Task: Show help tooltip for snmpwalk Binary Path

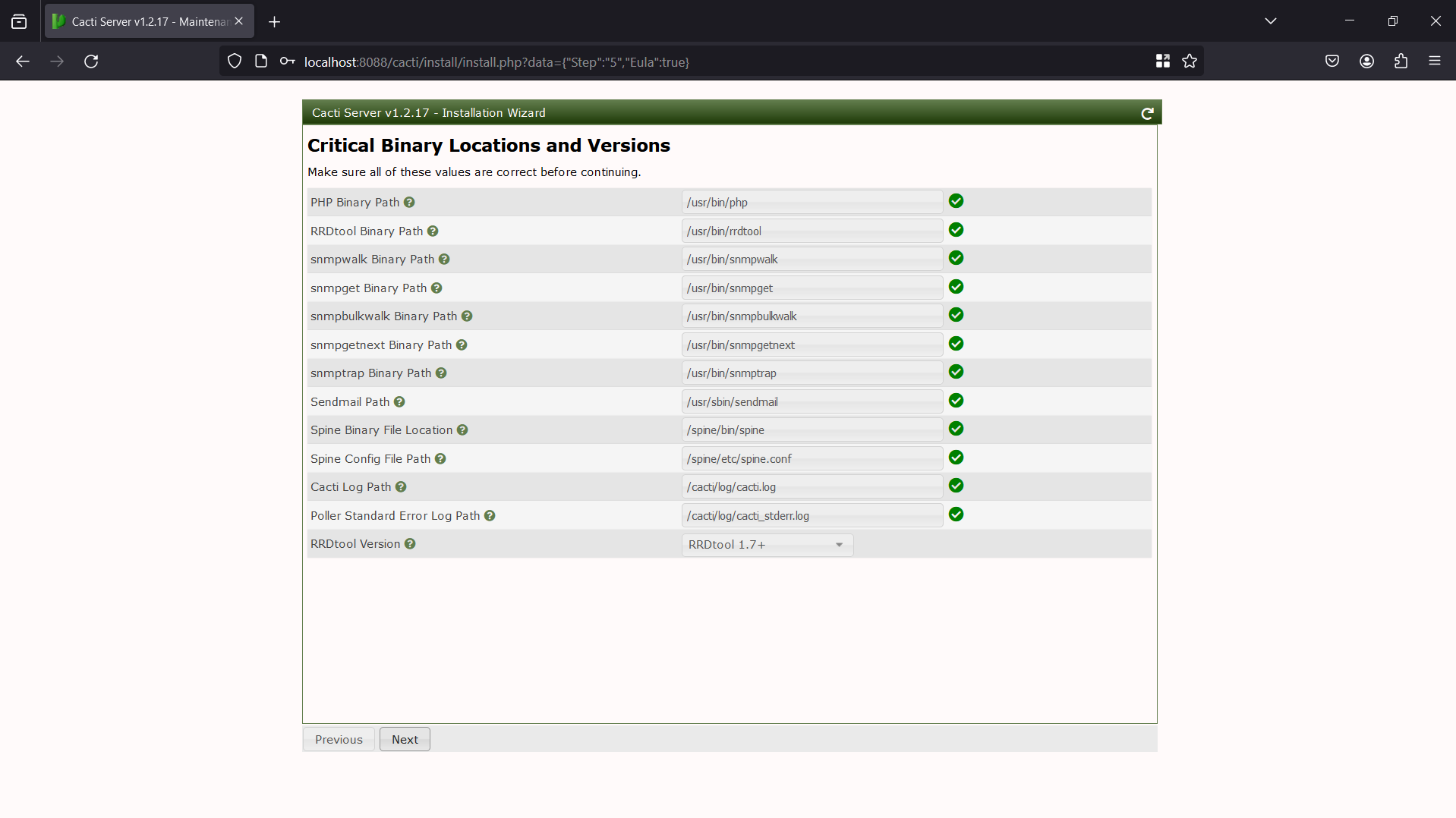Action: pos(444,260)
